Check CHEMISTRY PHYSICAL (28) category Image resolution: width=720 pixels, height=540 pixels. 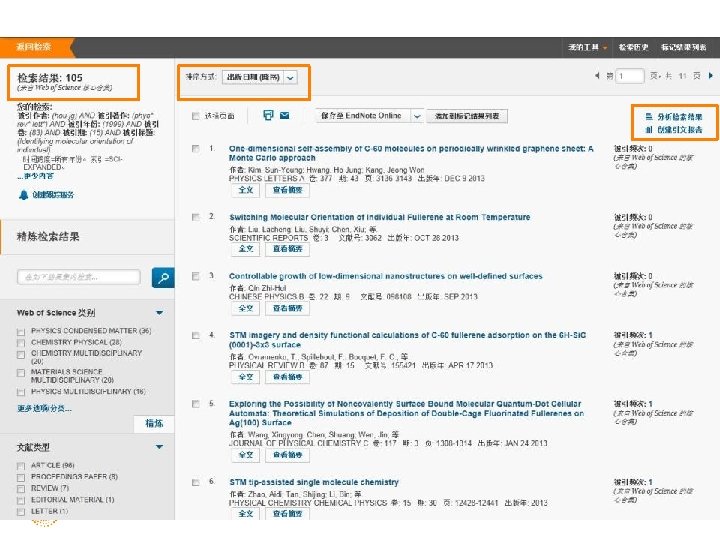21,343
